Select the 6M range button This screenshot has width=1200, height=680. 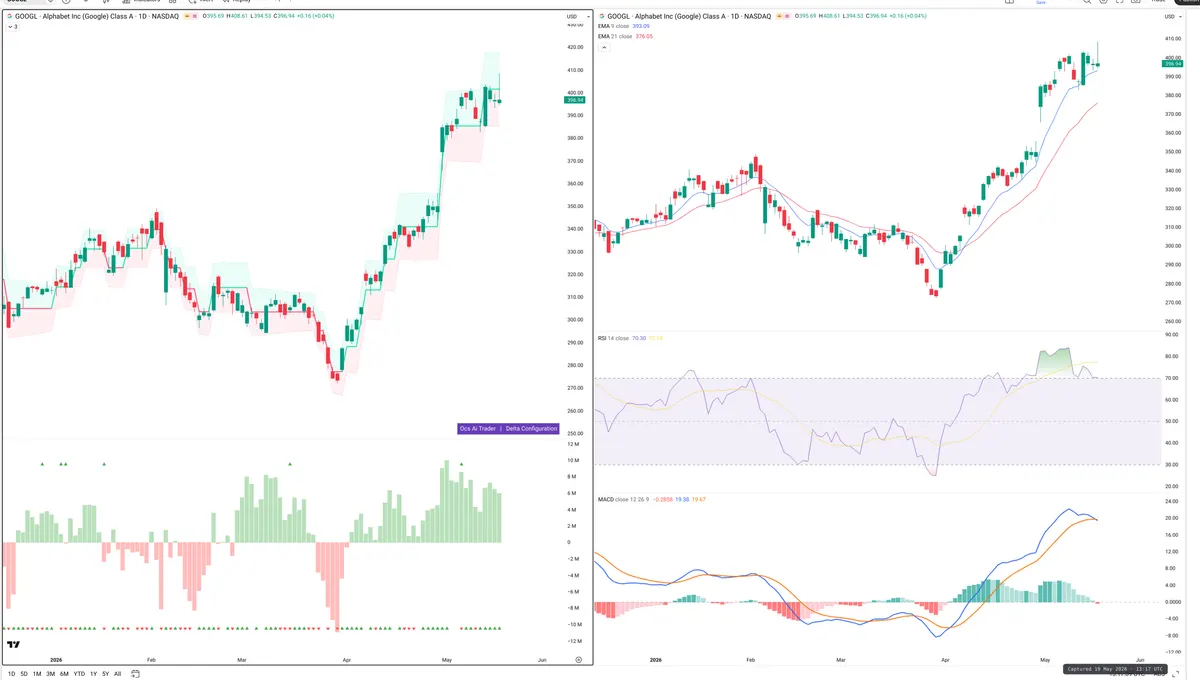tap(64, 674)
